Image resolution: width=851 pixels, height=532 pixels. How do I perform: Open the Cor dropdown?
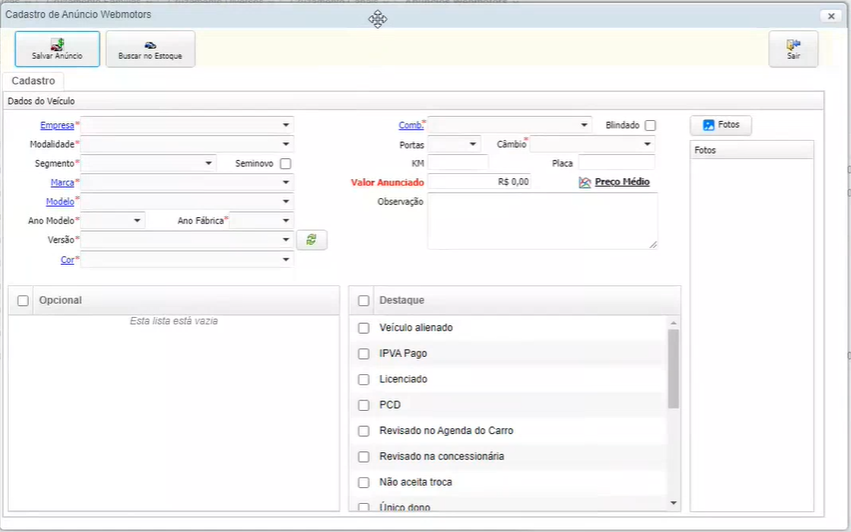click(285, 259)
